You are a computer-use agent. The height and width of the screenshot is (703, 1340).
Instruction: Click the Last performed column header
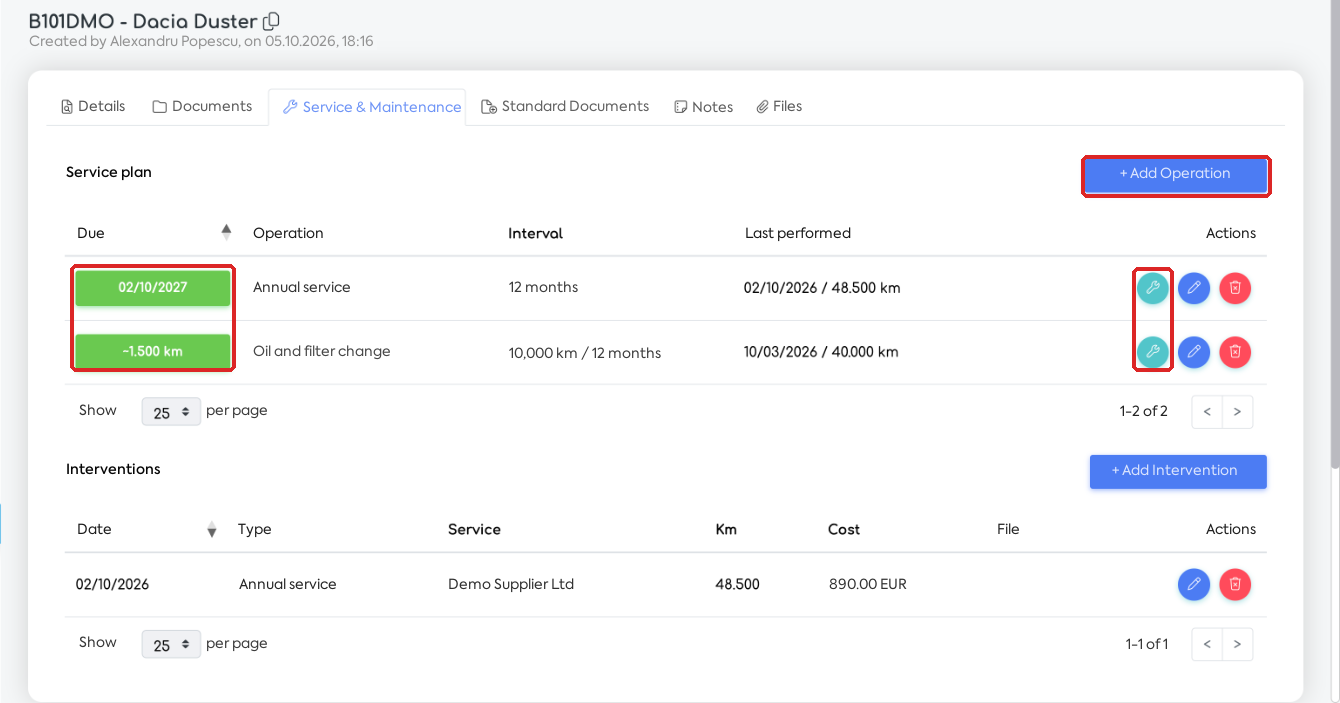(x=798, y=233)
